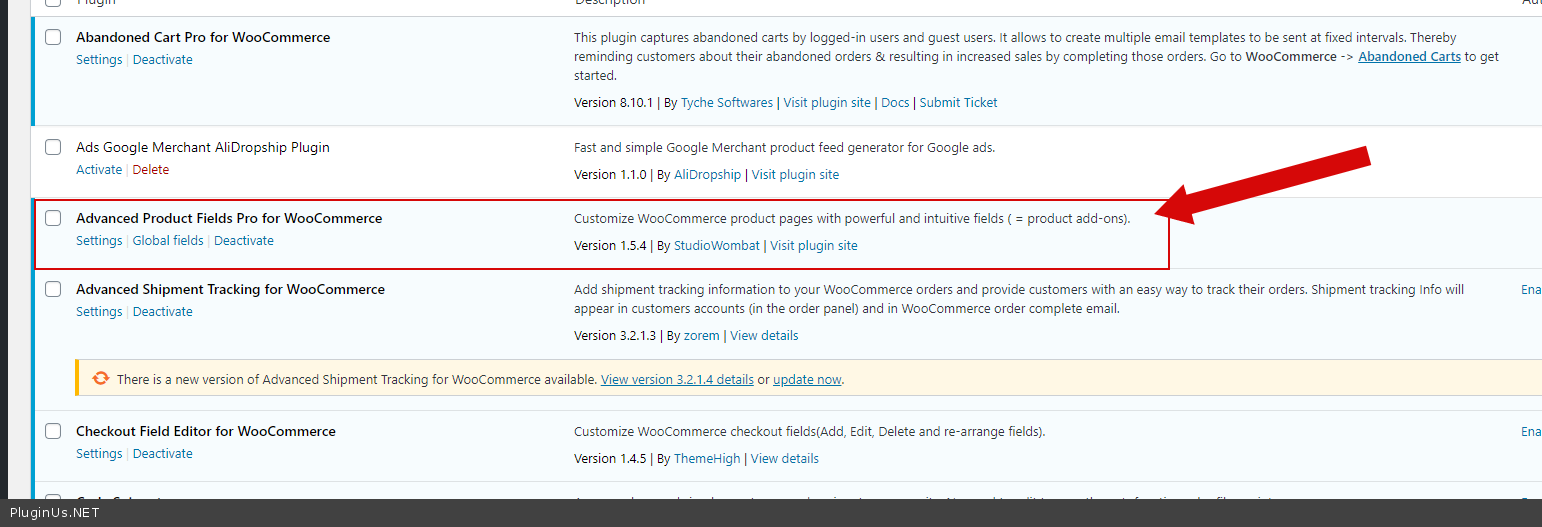
Task: Open Global fields for Advanced Product Fields
Action: coord(168,241)
